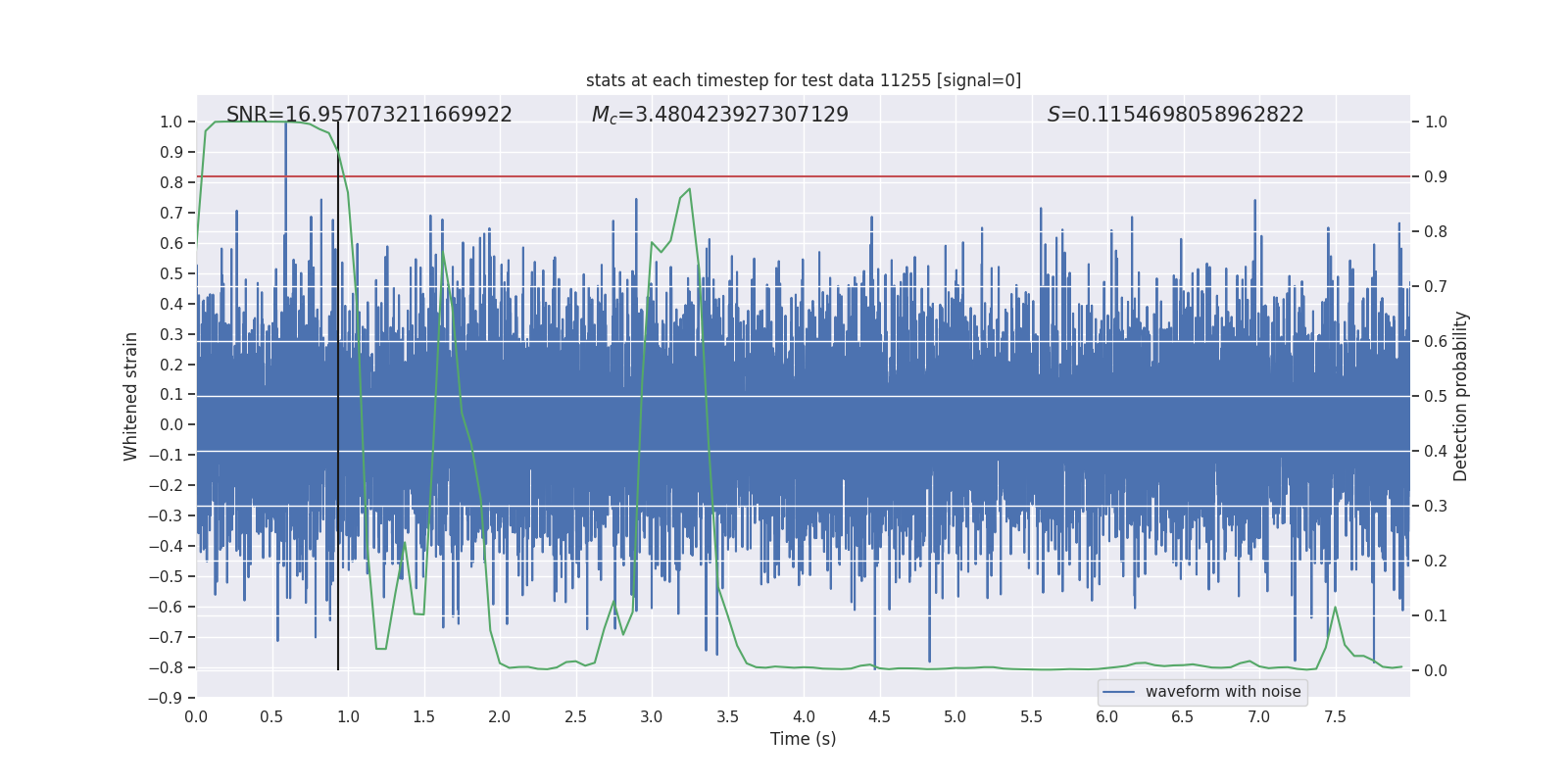1568x784 pixels.
Task: Click the 'Whitened strain' y-axis label
Action: [x=131, y=396]
